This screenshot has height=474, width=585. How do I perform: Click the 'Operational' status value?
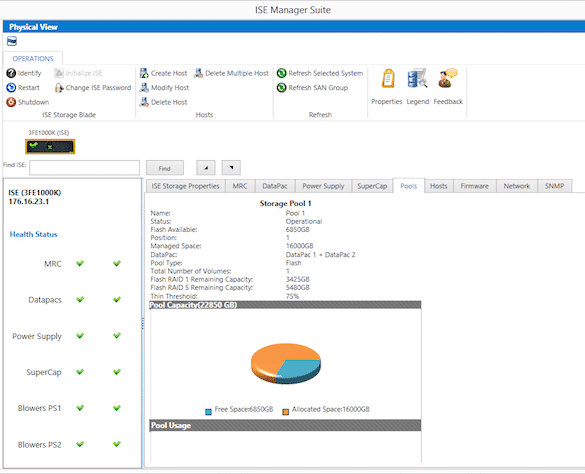click(x=304, y=221)
